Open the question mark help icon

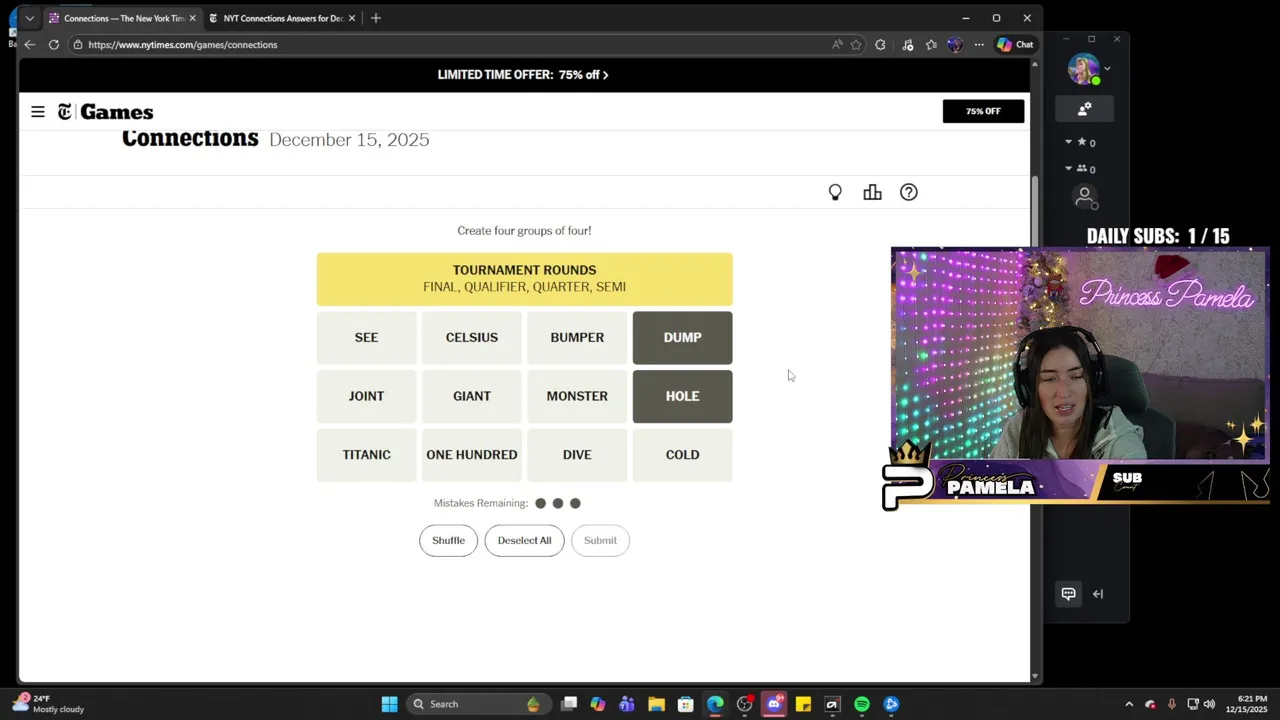pyautogui.click(x=908, y=192)
